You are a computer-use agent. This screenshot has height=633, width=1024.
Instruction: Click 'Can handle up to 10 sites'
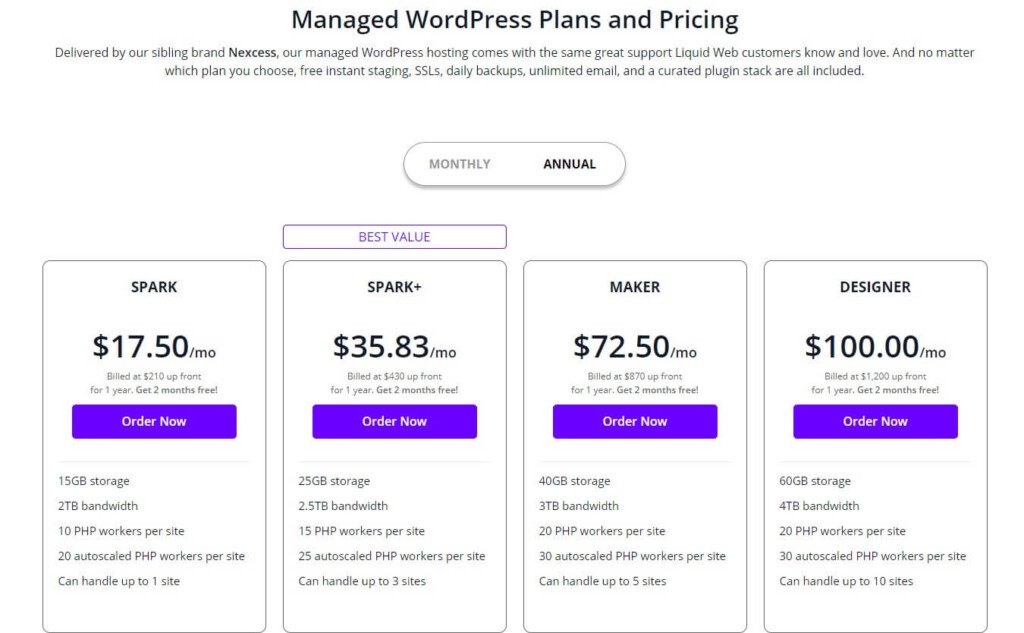pos(846,581)
